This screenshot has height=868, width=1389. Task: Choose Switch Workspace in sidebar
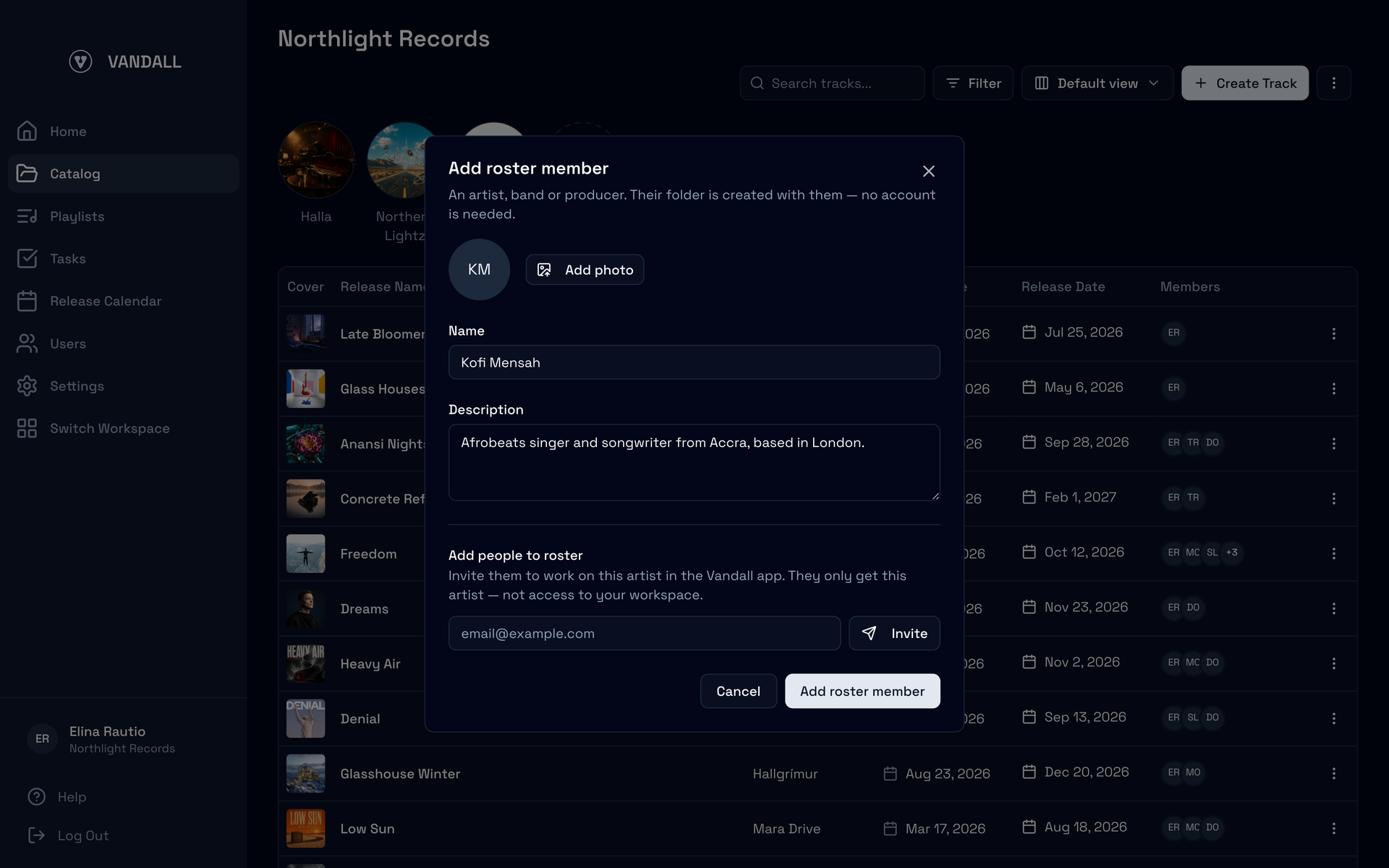(x=123, y=428)
